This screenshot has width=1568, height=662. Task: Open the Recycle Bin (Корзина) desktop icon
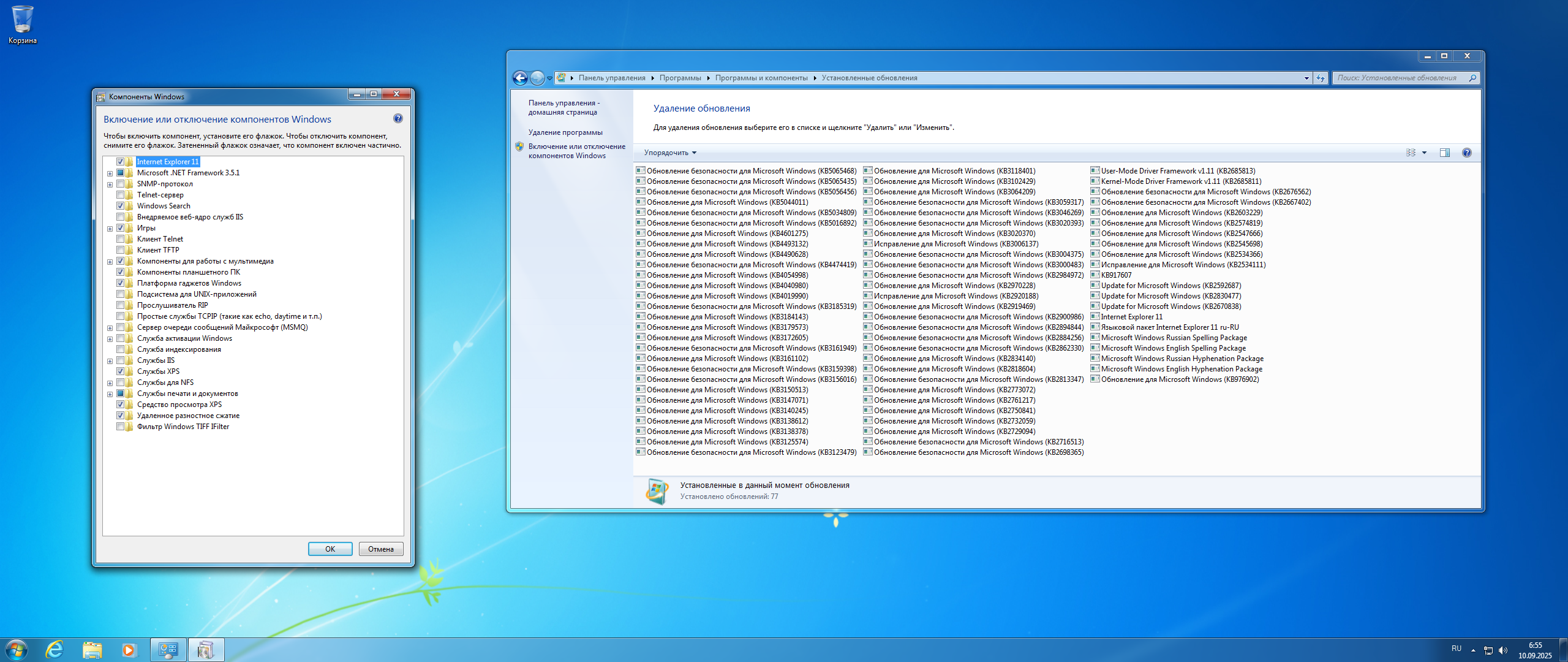click(23, 25)
